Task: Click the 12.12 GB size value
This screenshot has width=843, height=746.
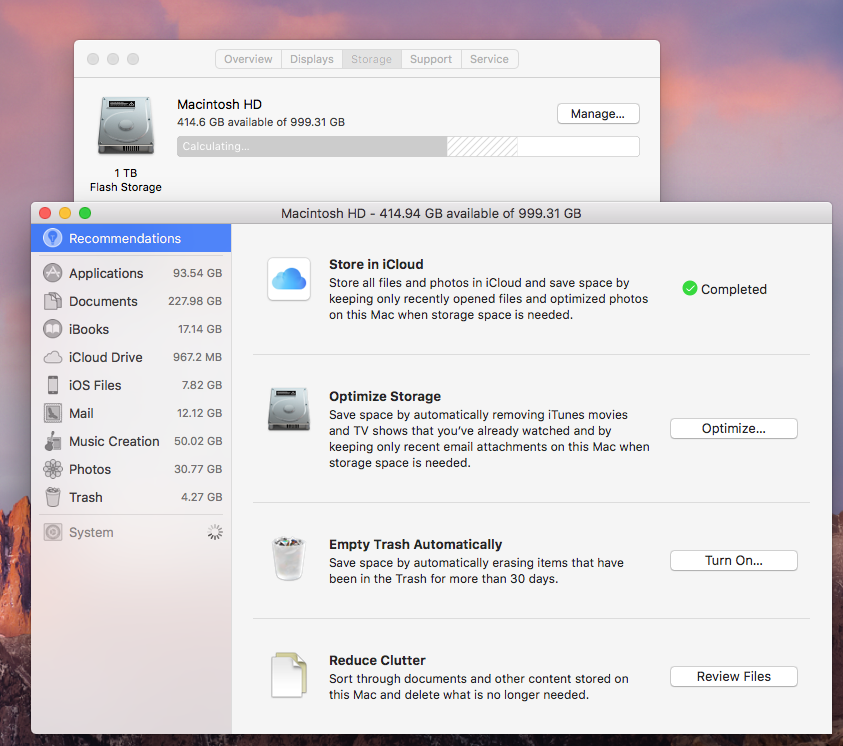Action: coord(199,413)
